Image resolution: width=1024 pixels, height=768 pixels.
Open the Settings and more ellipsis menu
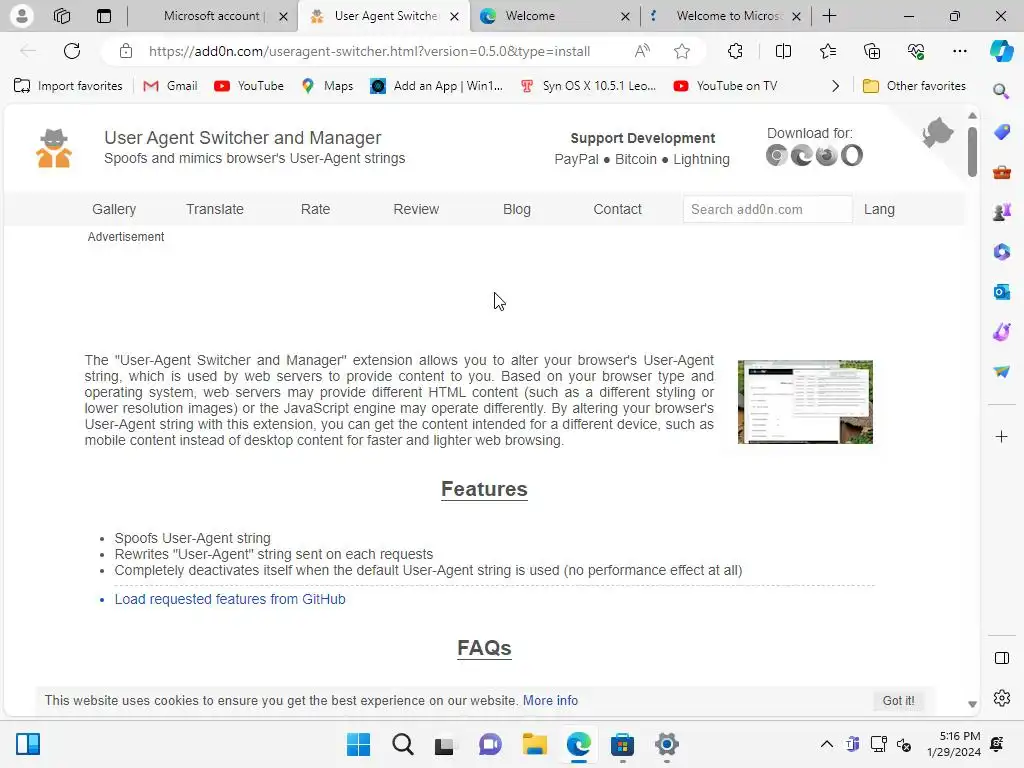pos(959,51)
